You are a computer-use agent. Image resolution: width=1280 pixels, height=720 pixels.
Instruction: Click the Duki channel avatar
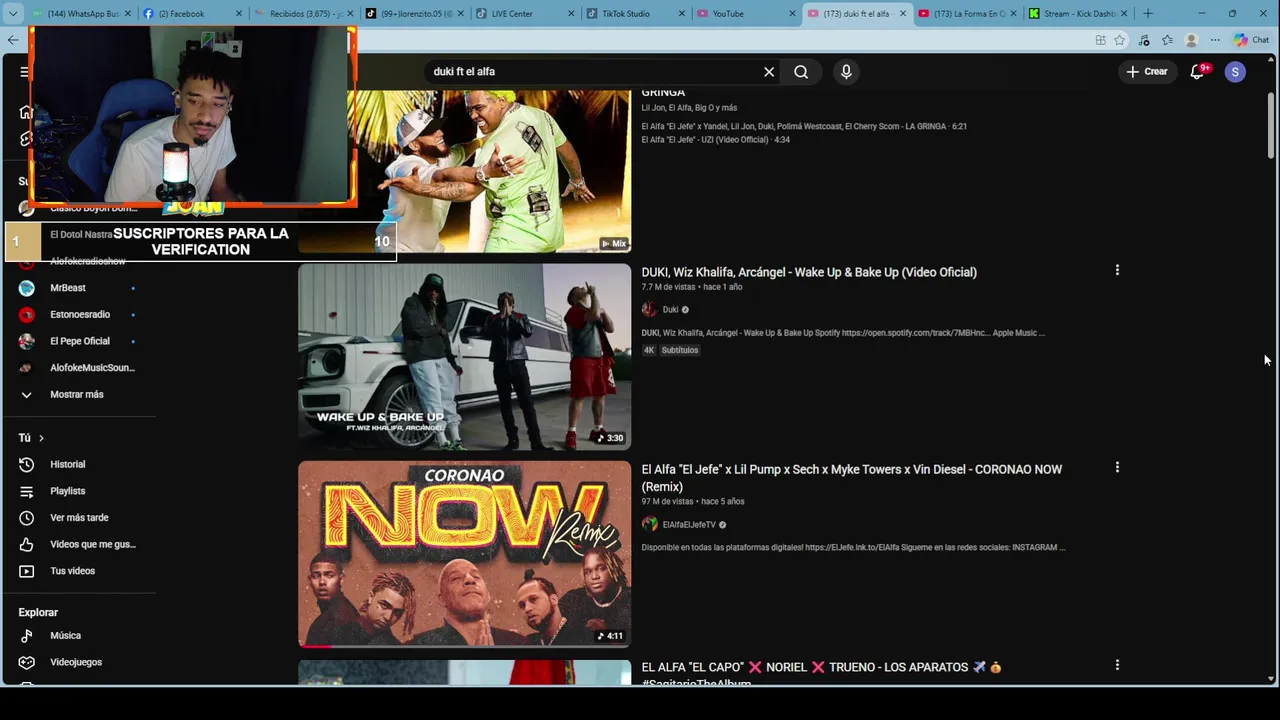point(649,310)
